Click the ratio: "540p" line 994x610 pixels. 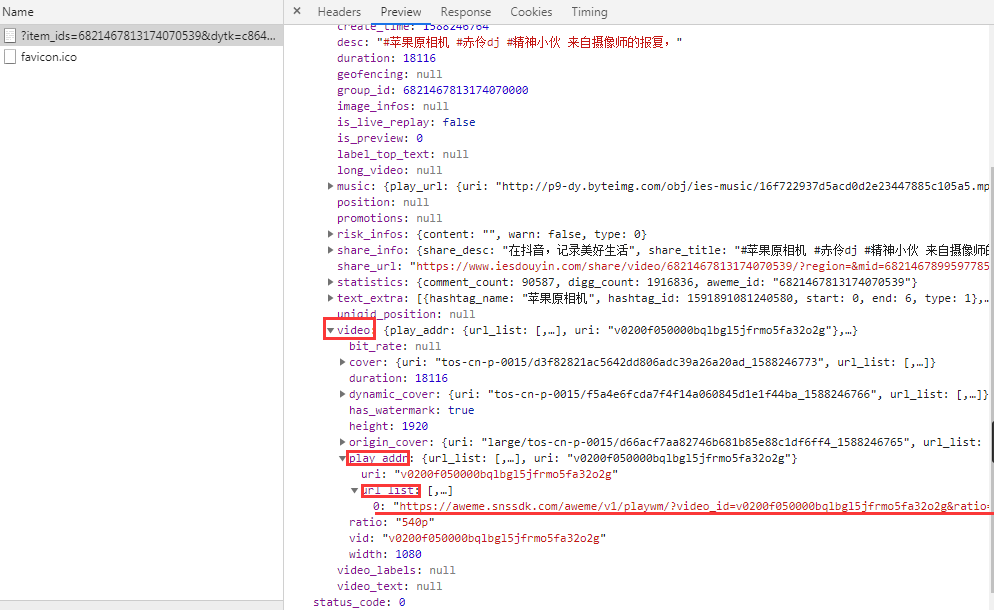pos(392,522)
